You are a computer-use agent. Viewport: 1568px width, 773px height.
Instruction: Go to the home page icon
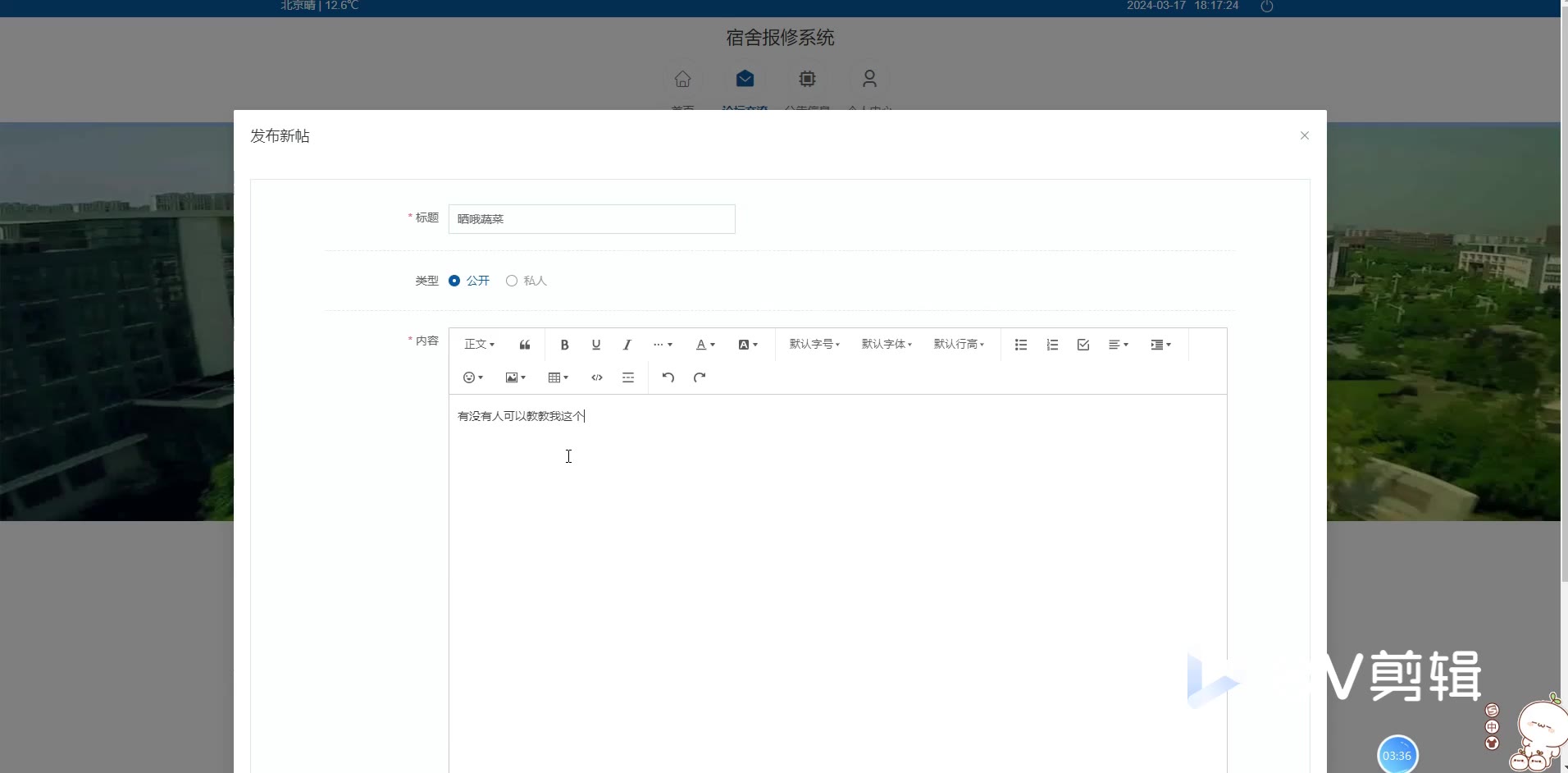pyautogui.click(x=682, y=79)
